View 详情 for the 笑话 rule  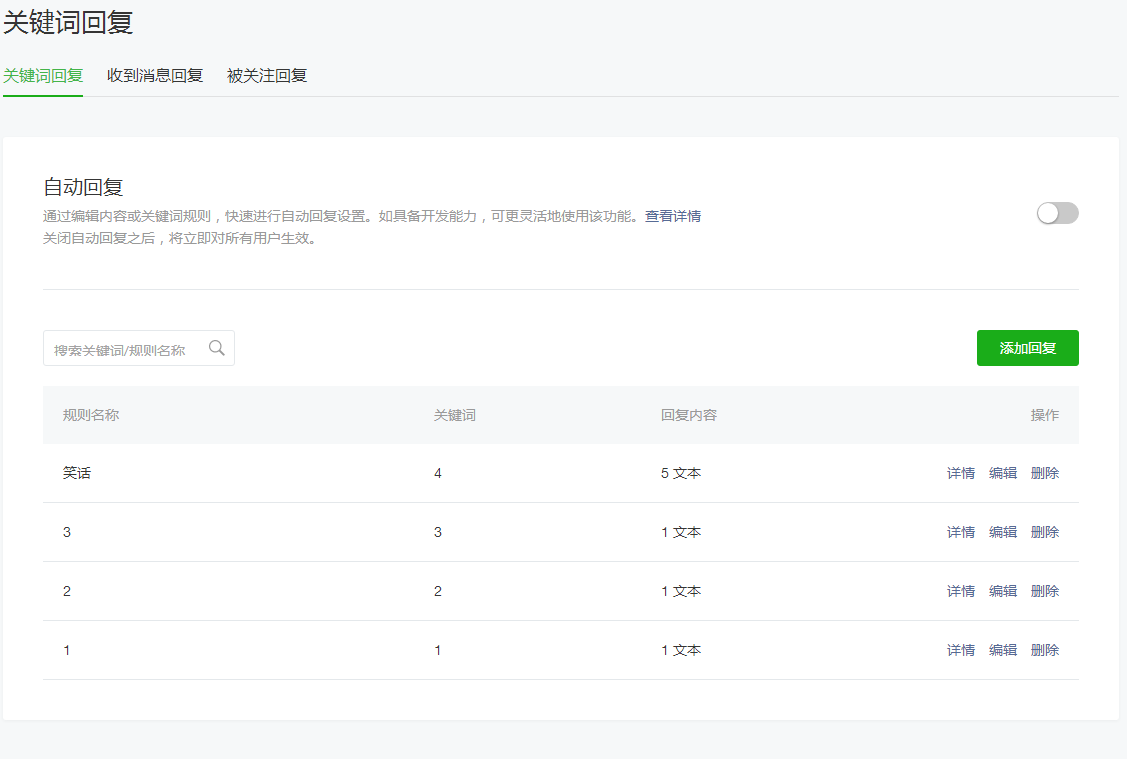(x=961, y=473)
